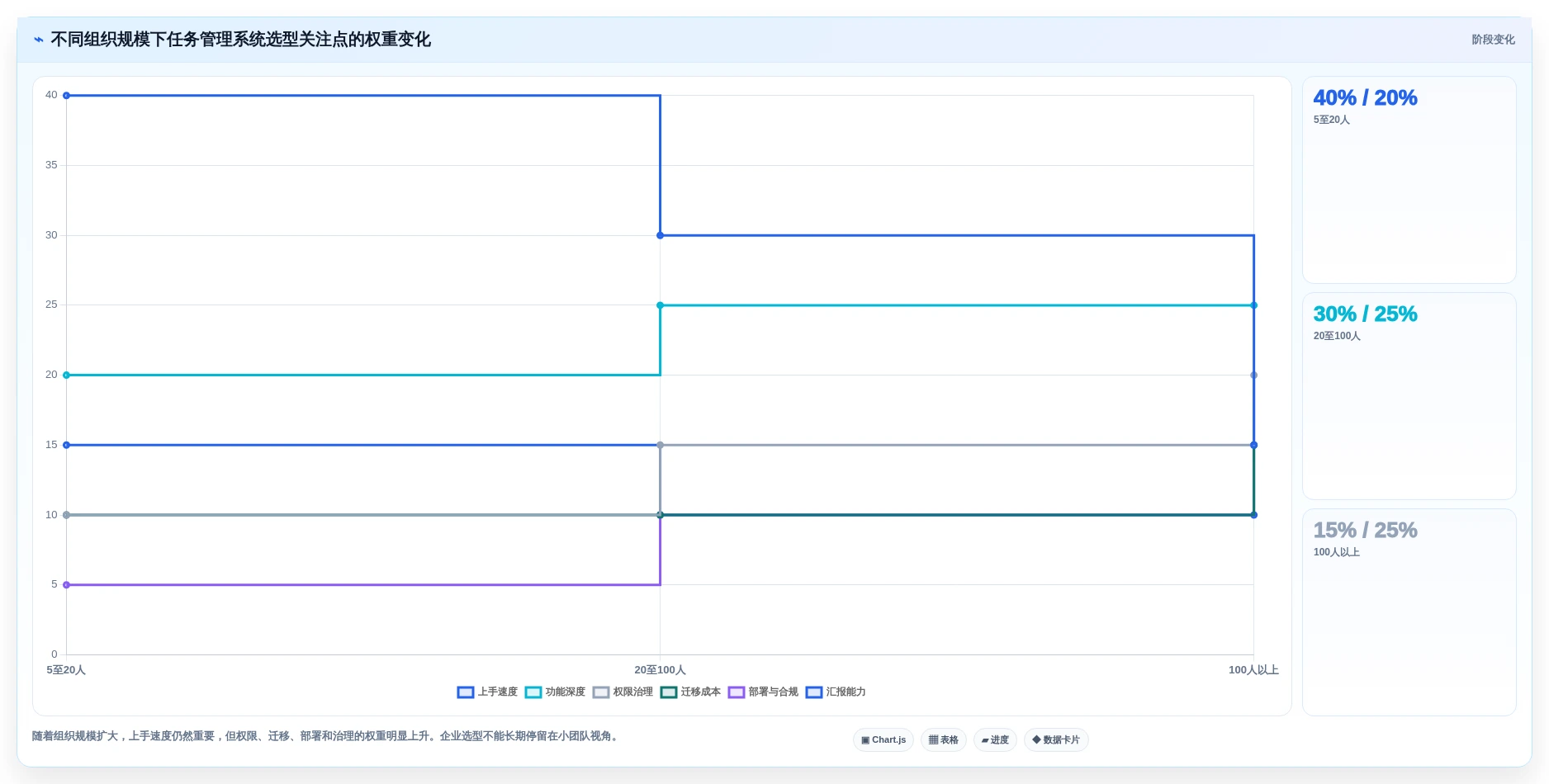Screen dimensions: 1549x784
Task: Click the y-axis tick value 35
Action: (51, 165)
